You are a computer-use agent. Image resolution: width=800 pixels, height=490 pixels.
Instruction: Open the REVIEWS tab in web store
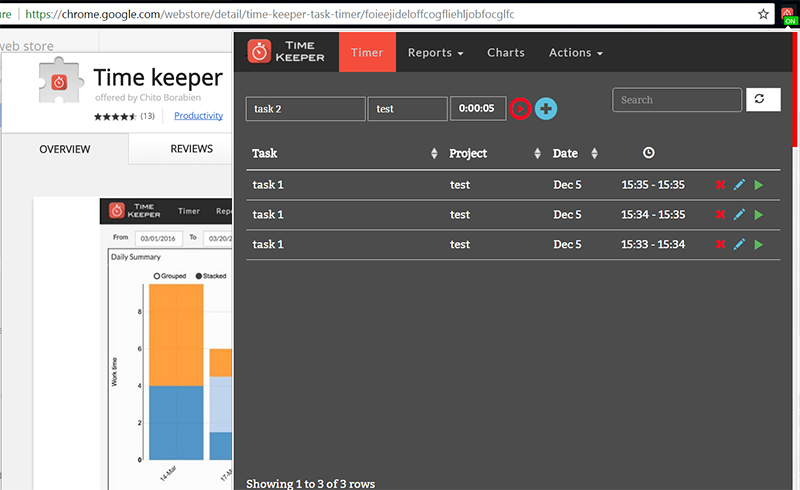click(191, 149)
